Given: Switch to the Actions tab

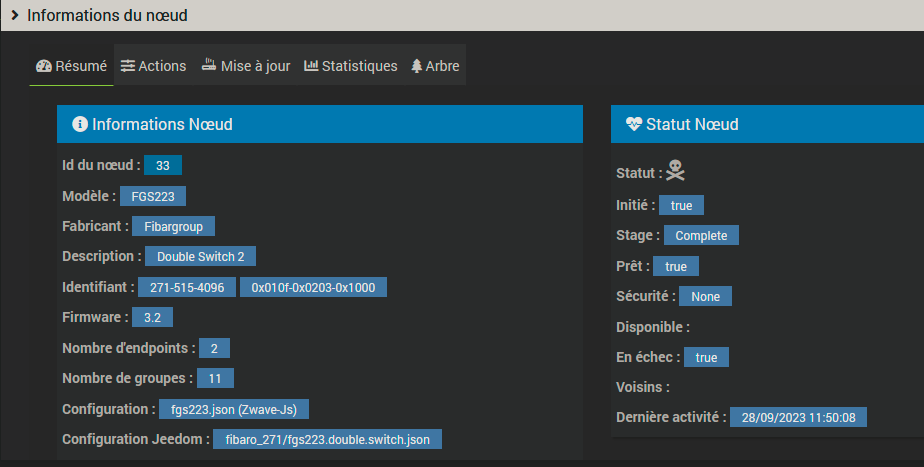Looking at the screenshot, I should (153, 66).
